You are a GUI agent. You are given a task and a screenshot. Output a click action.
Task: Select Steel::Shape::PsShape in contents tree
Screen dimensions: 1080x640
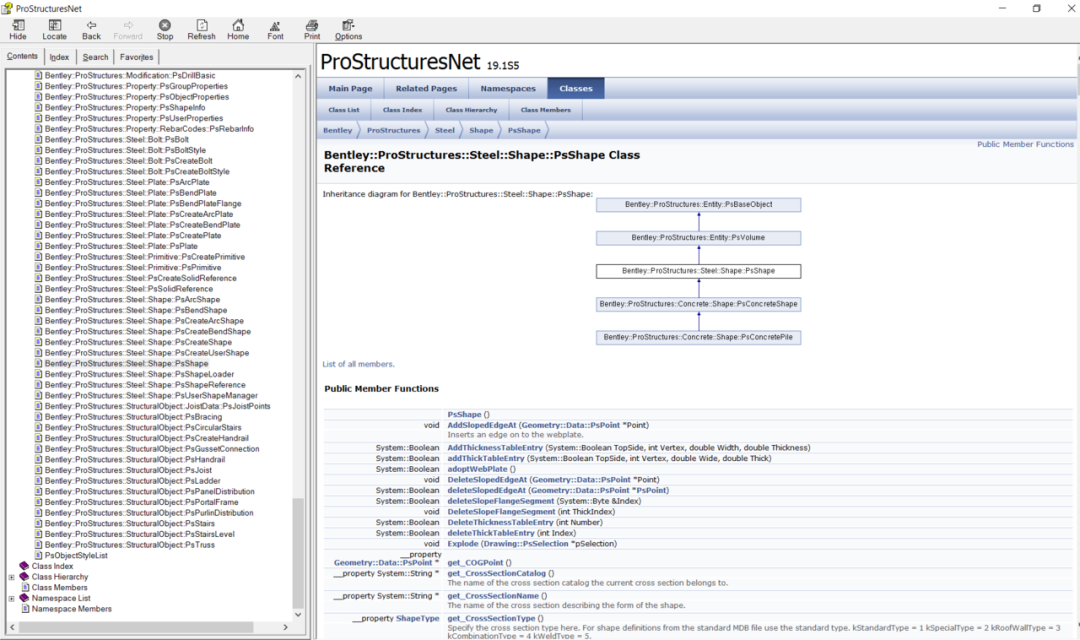pos(126,364)
